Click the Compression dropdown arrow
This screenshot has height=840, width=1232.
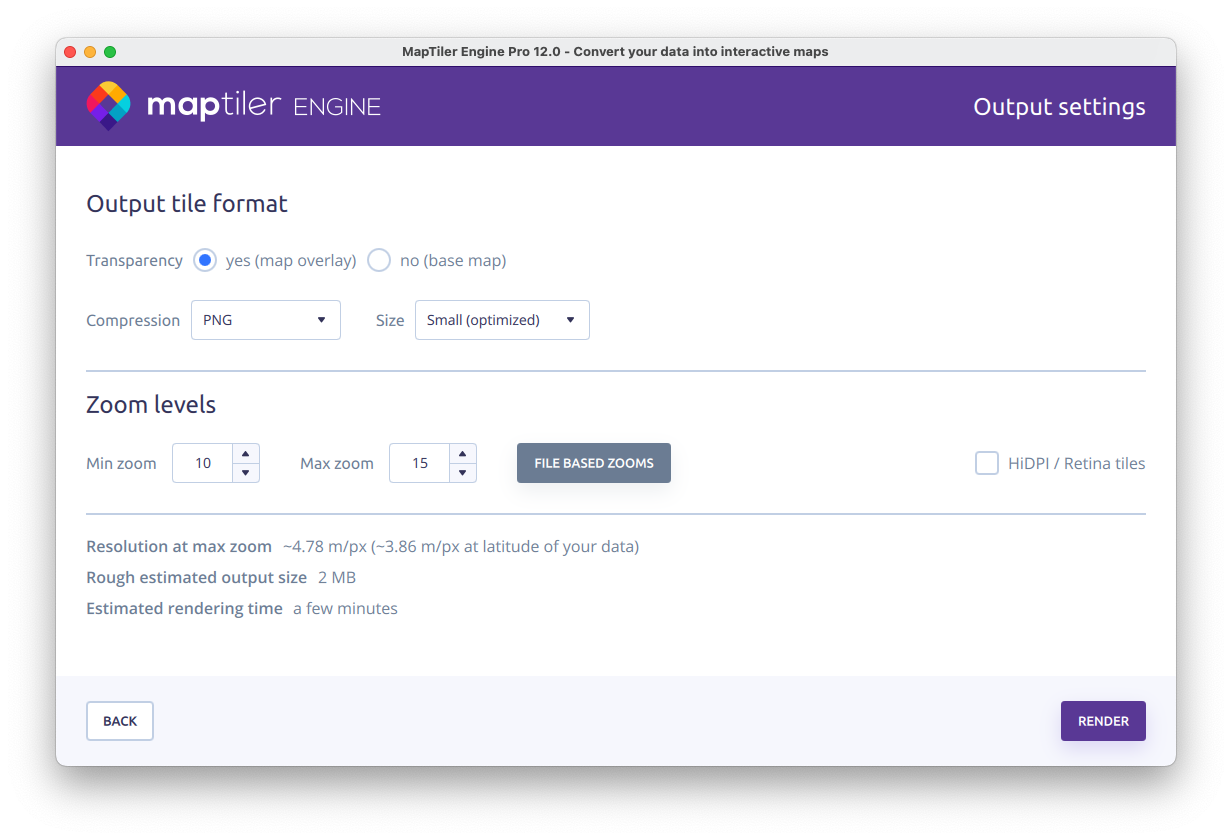[321, 320]
